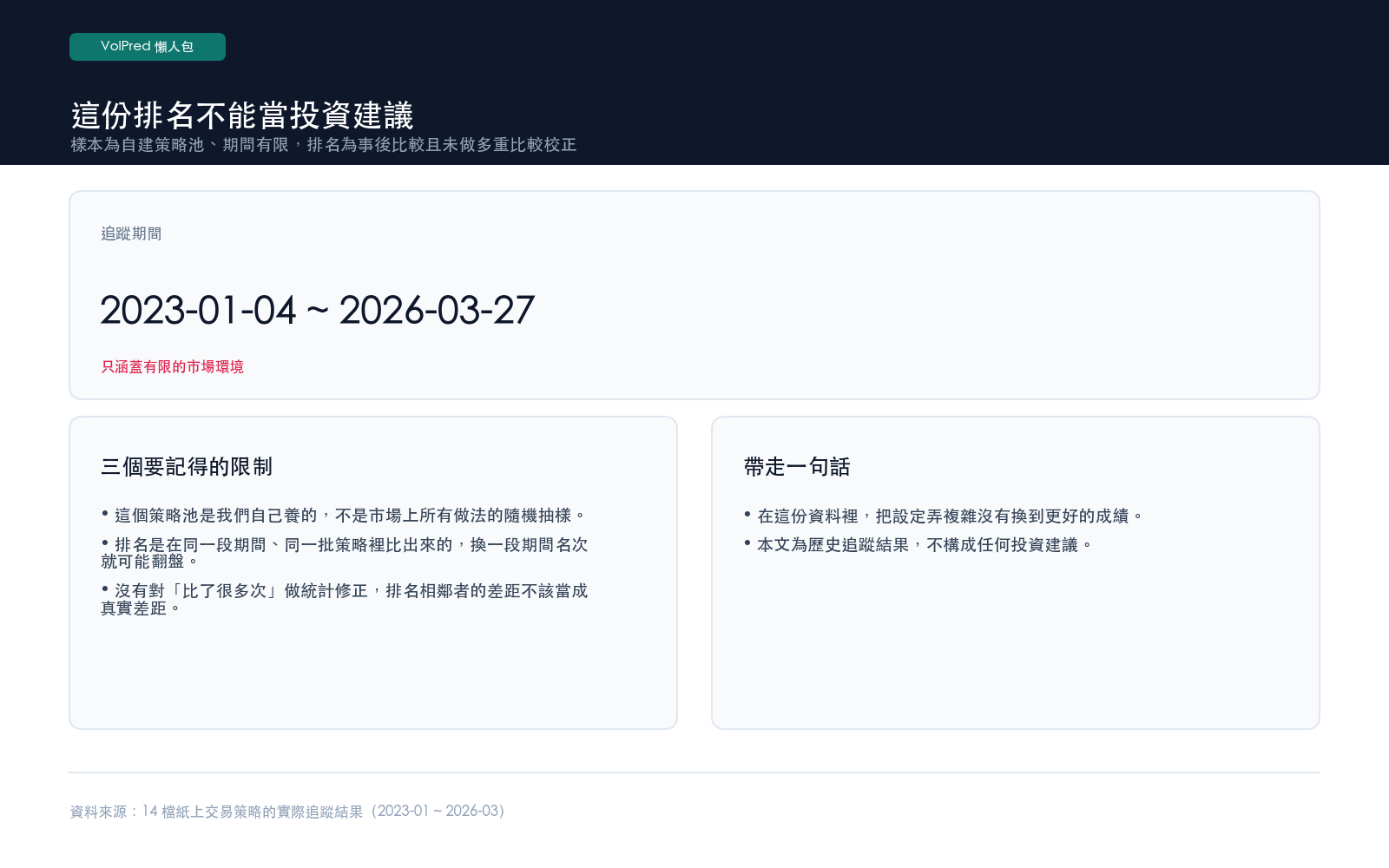The height and width of the screenshot is (868, 1389).
Task: Click the 追蹤期間 label
Action: 131,233
